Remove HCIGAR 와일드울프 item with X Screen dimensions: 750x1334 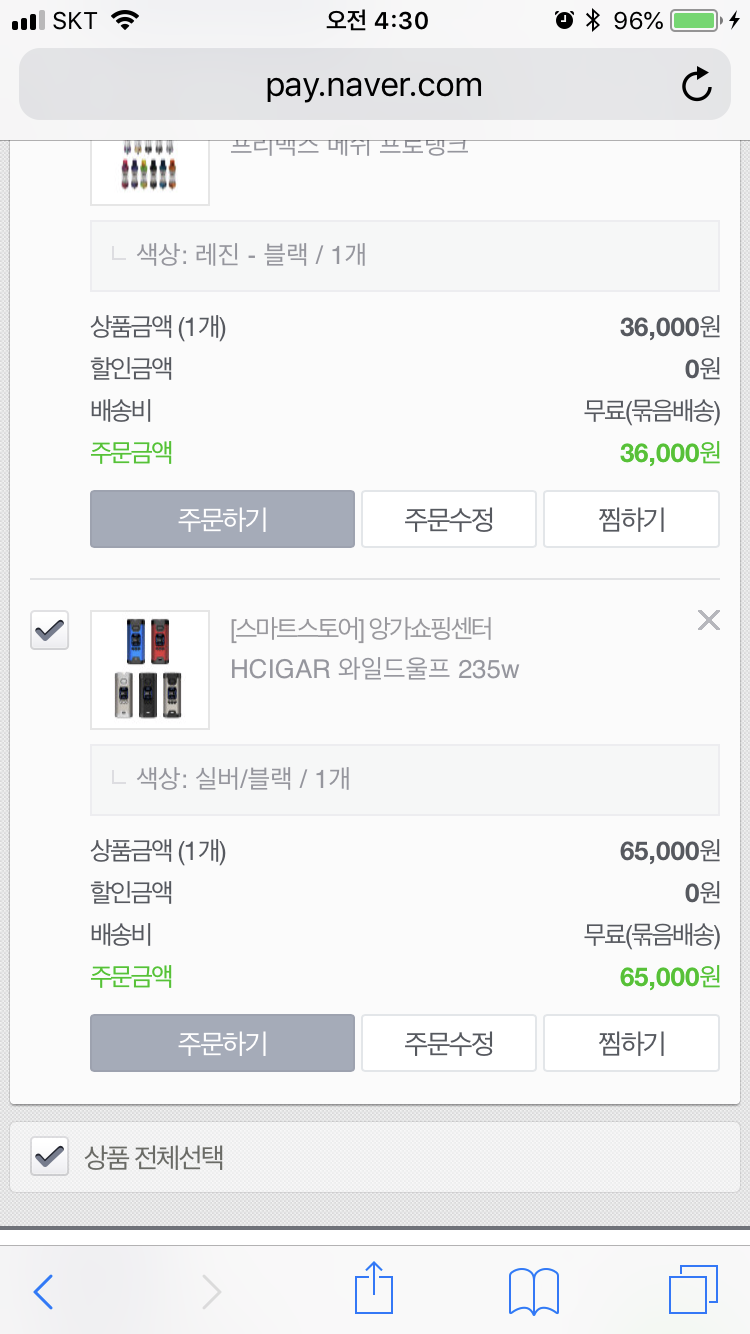coord(708,621)
